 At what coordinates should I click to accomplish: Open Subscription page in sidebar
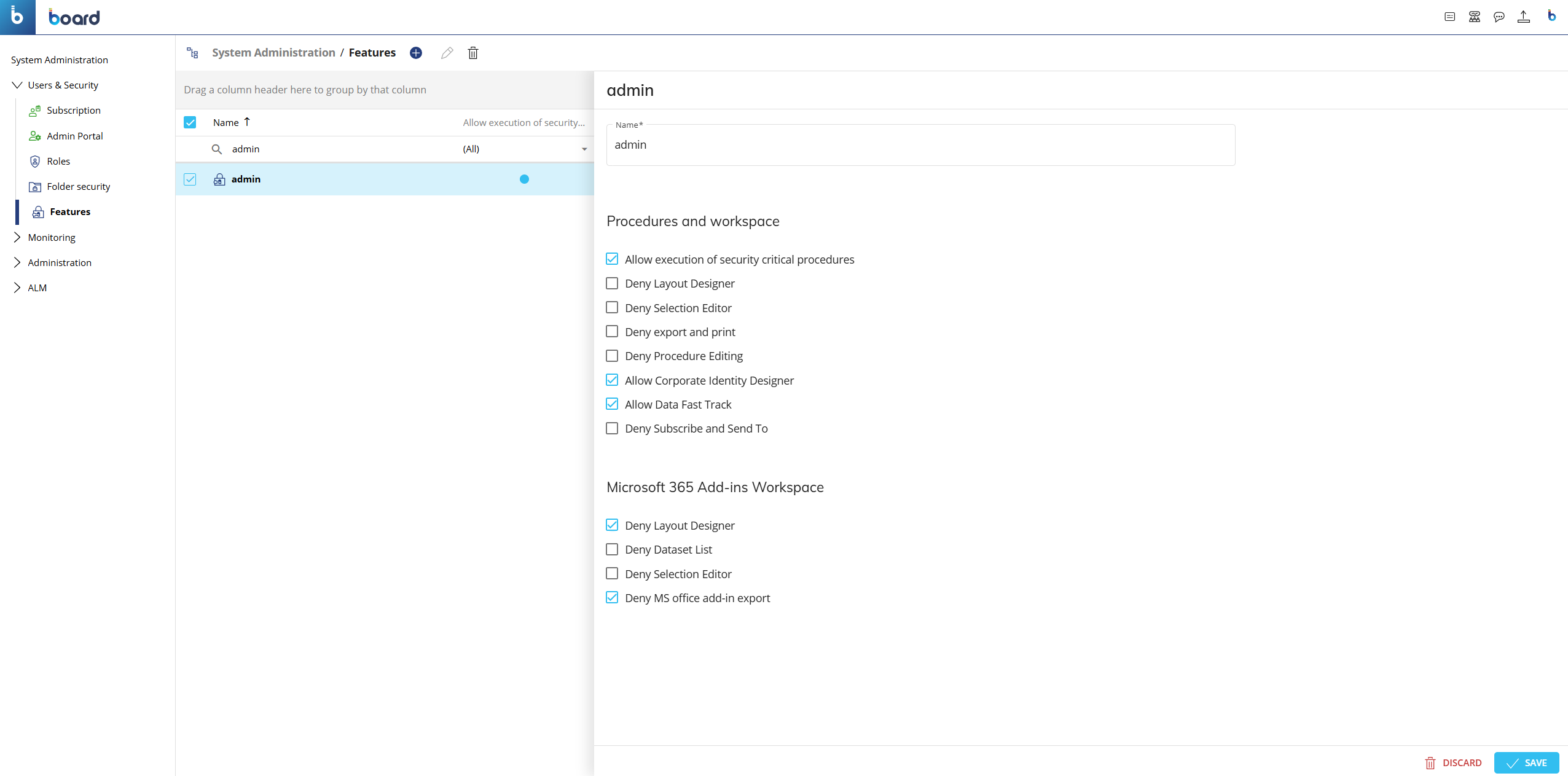pyautogui.click(x=74, y=111)
